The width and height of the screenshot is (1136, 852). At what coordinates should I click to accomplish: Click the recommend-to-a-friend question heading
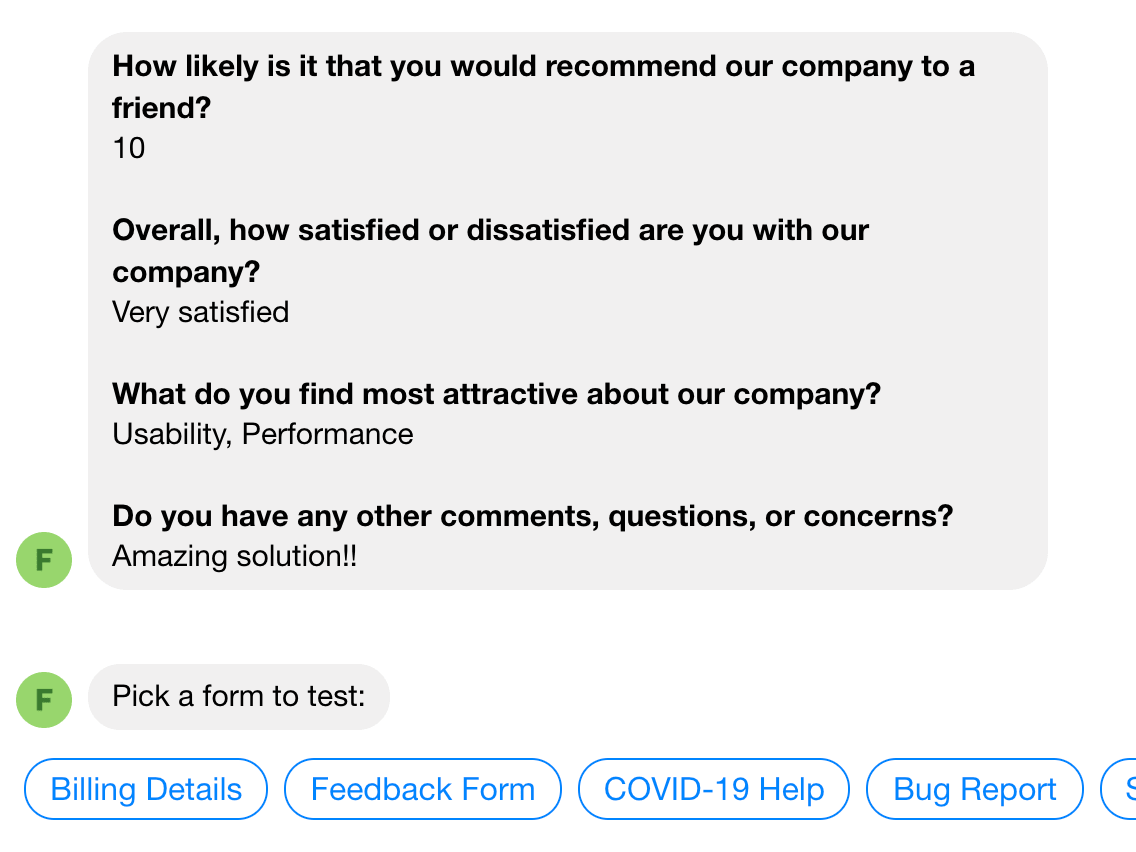point(543,67)
